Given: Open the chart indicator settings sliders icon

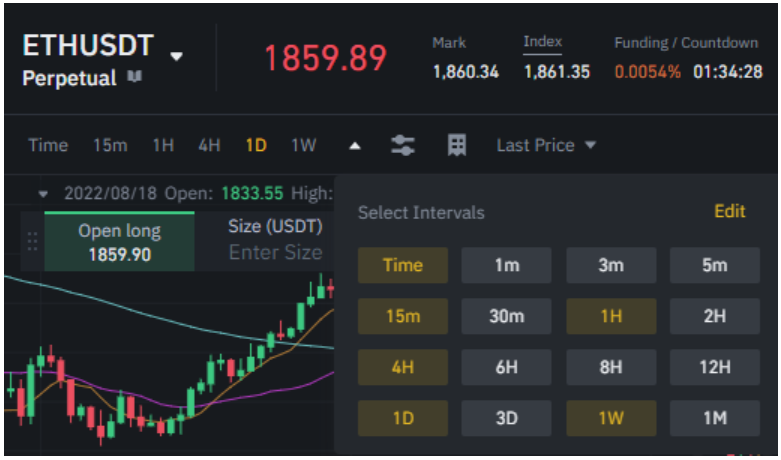Looking at the screenshot, I should 403,145.
